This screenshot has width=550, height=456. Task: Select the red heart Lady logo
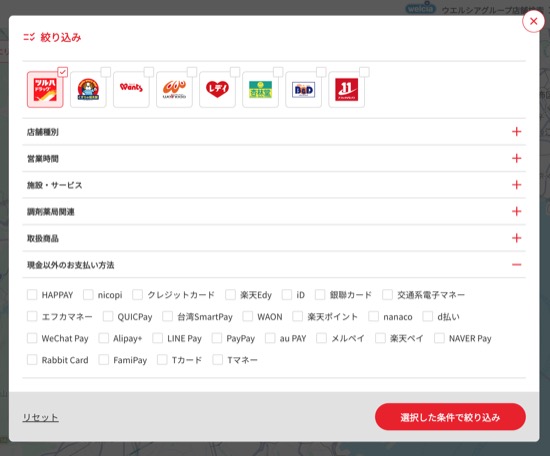point(217,89)
